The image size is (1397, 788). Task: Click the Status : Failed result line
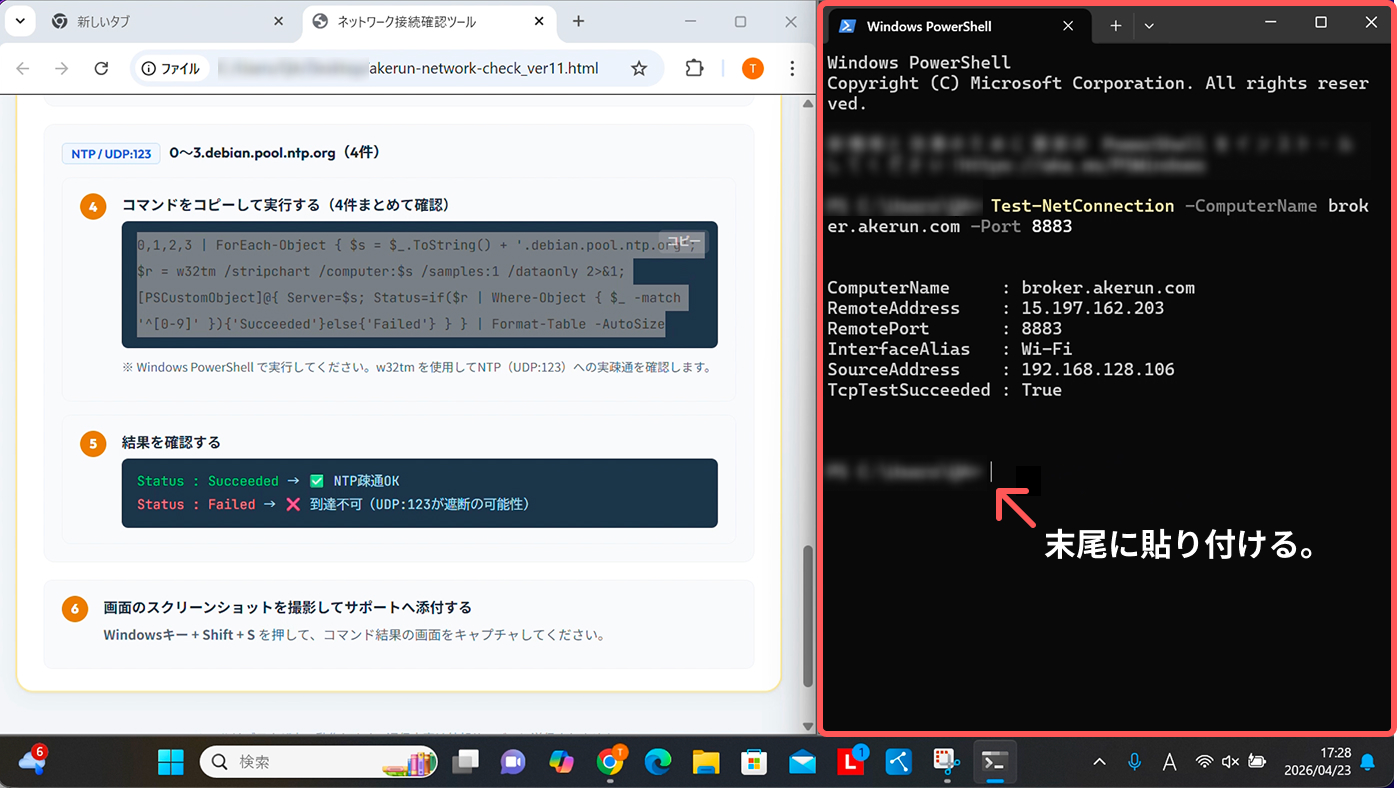tap(333, 504)
